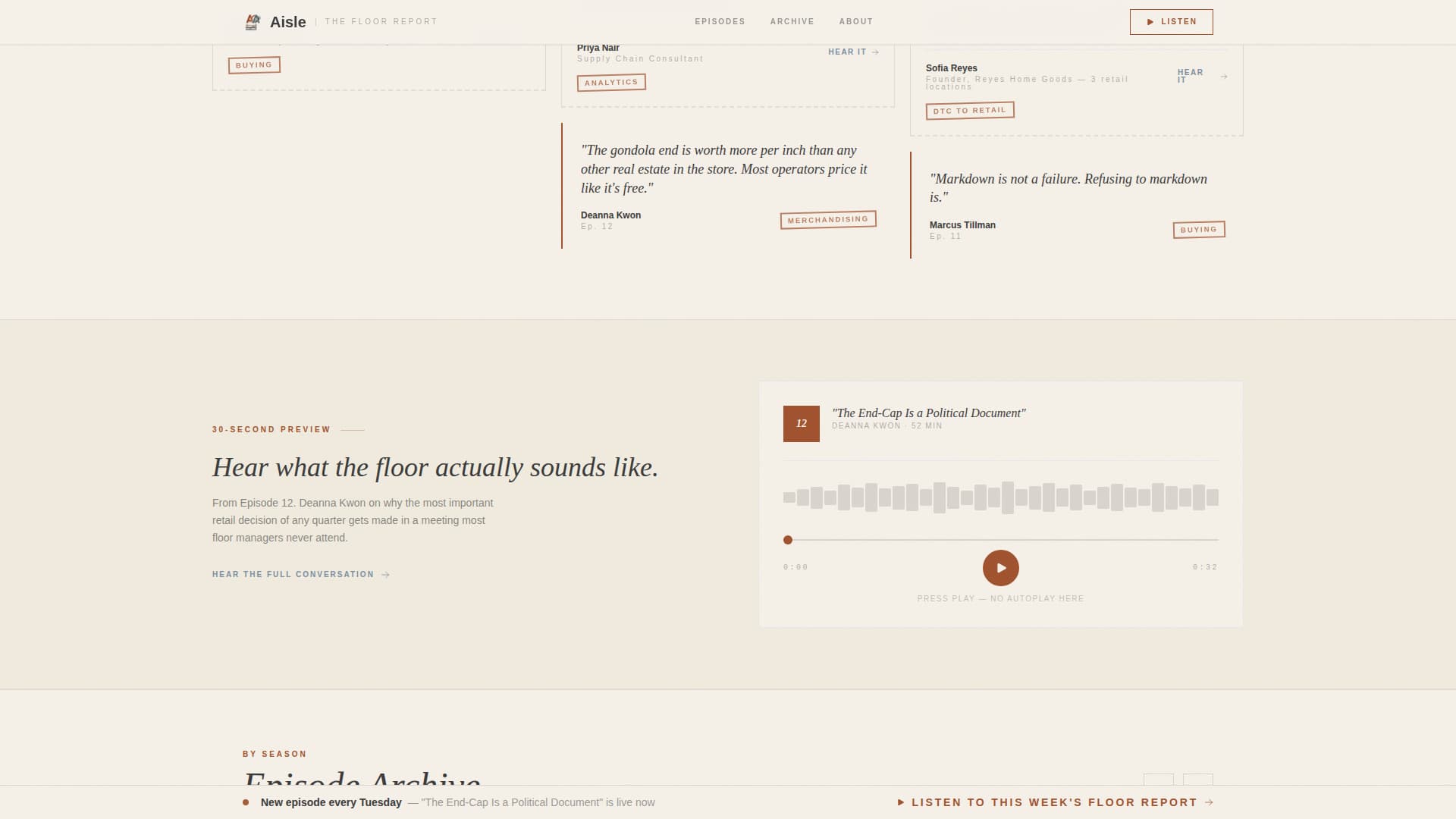Click the Aisle brand name

coord(288,22)
